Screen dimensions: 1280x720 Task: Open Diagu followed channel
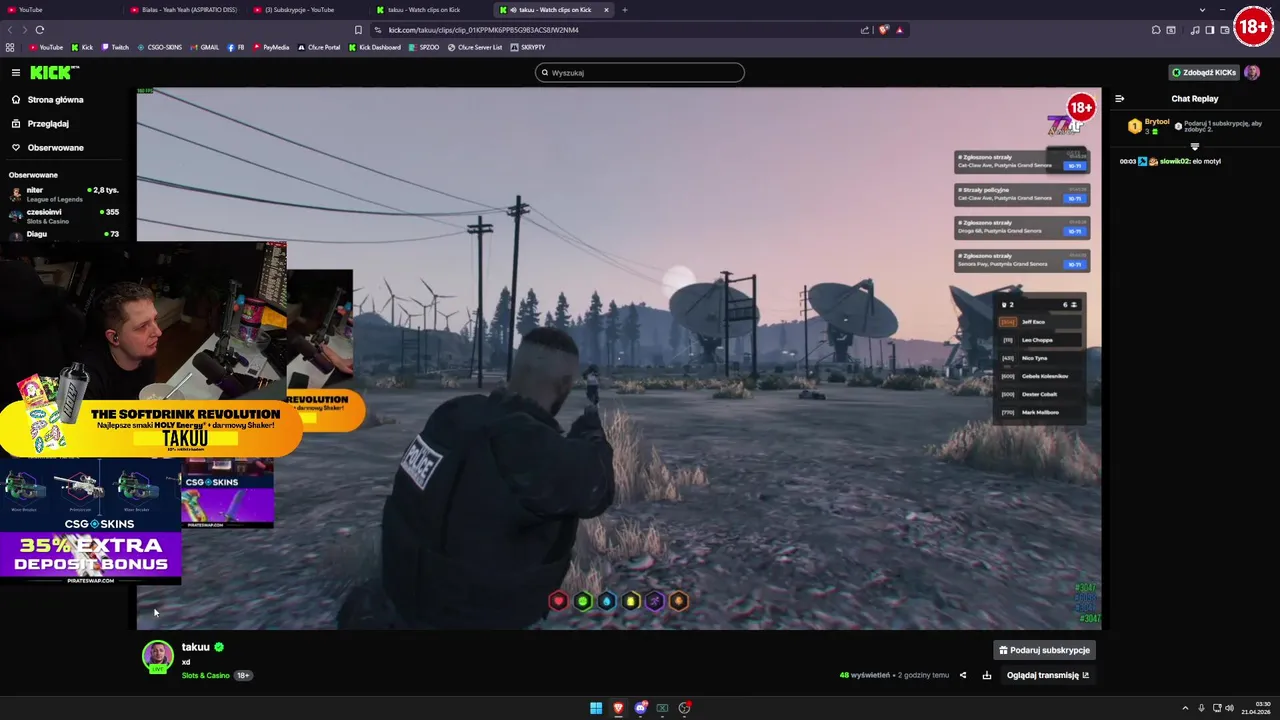pos(65,234)
